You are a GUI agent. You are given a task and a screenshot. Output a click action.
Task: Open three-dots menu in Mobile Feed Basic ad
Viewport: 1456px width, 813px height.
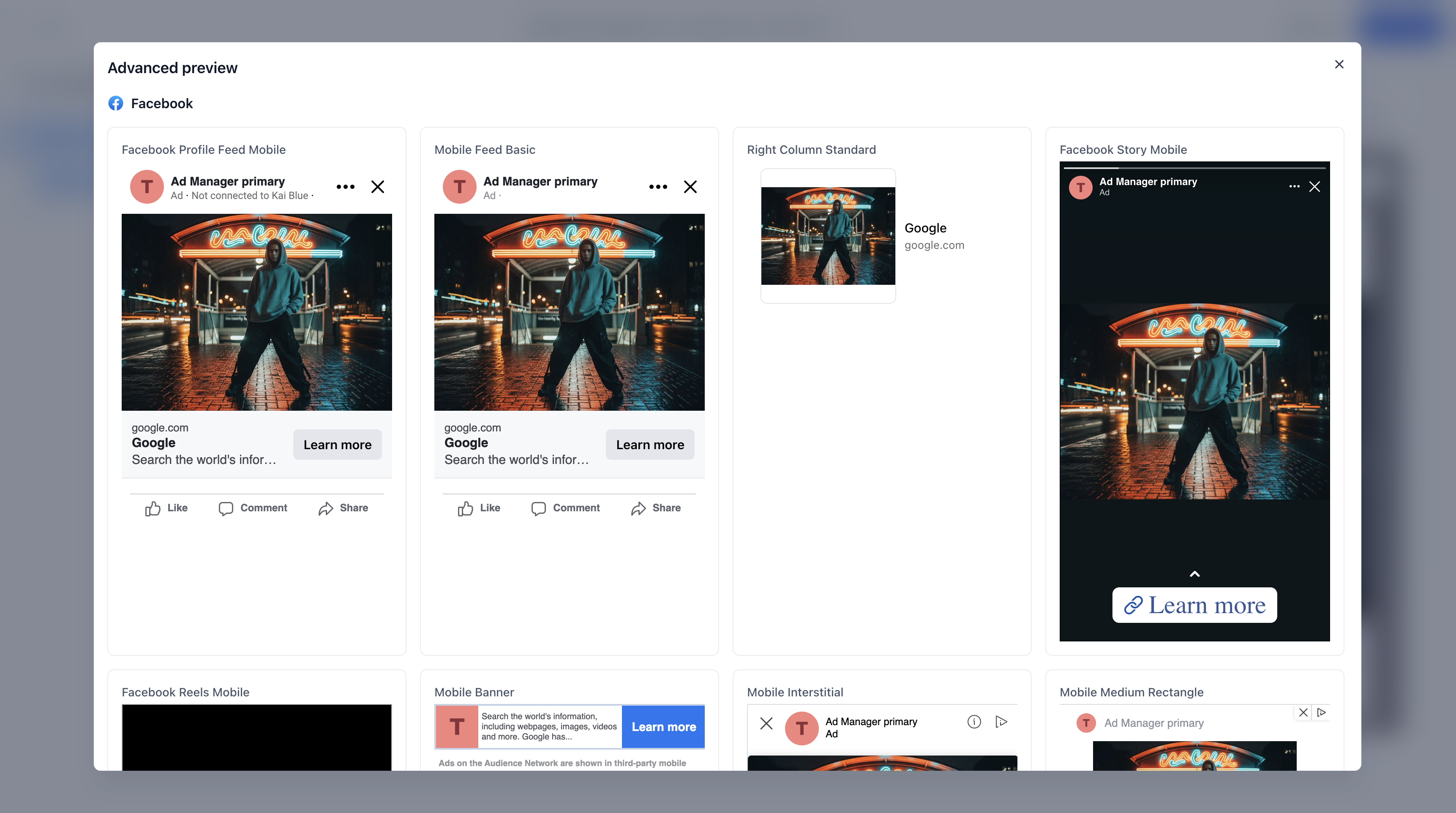pos(658,187)
